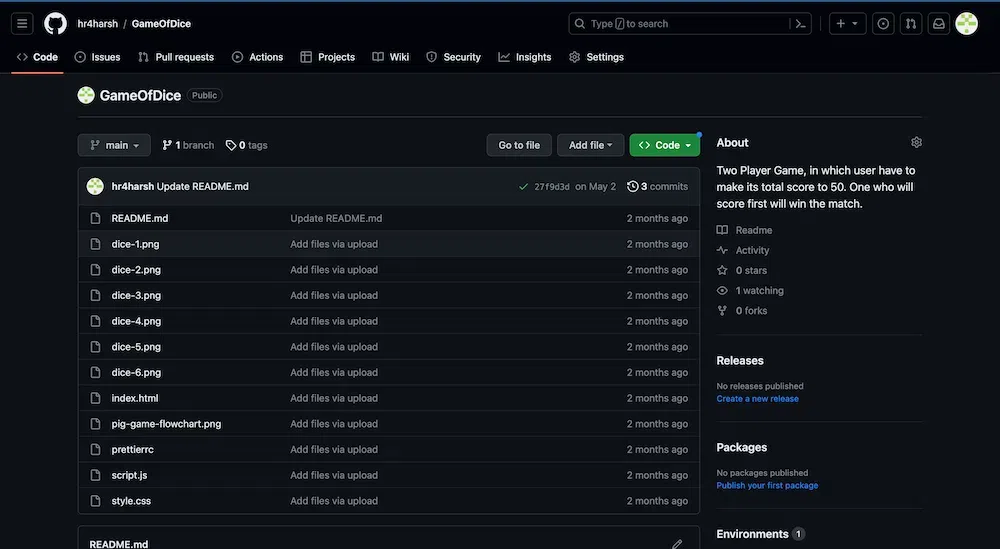
Task: Open the main branch selector dropdown
Action: coord(114,145)
